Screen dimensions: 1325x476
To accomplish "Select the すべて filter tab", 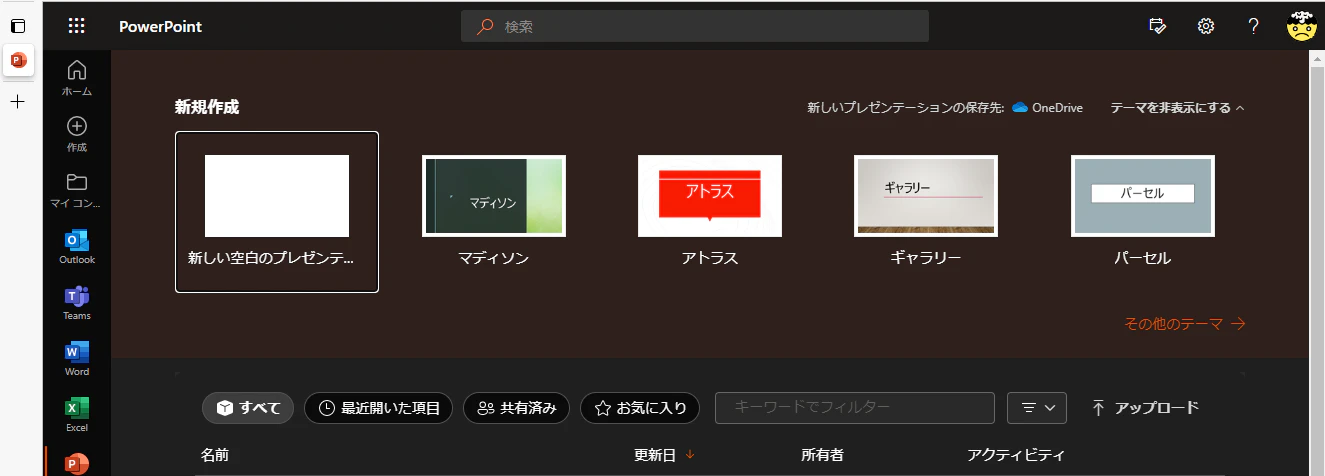I will [x=248, y=407].
